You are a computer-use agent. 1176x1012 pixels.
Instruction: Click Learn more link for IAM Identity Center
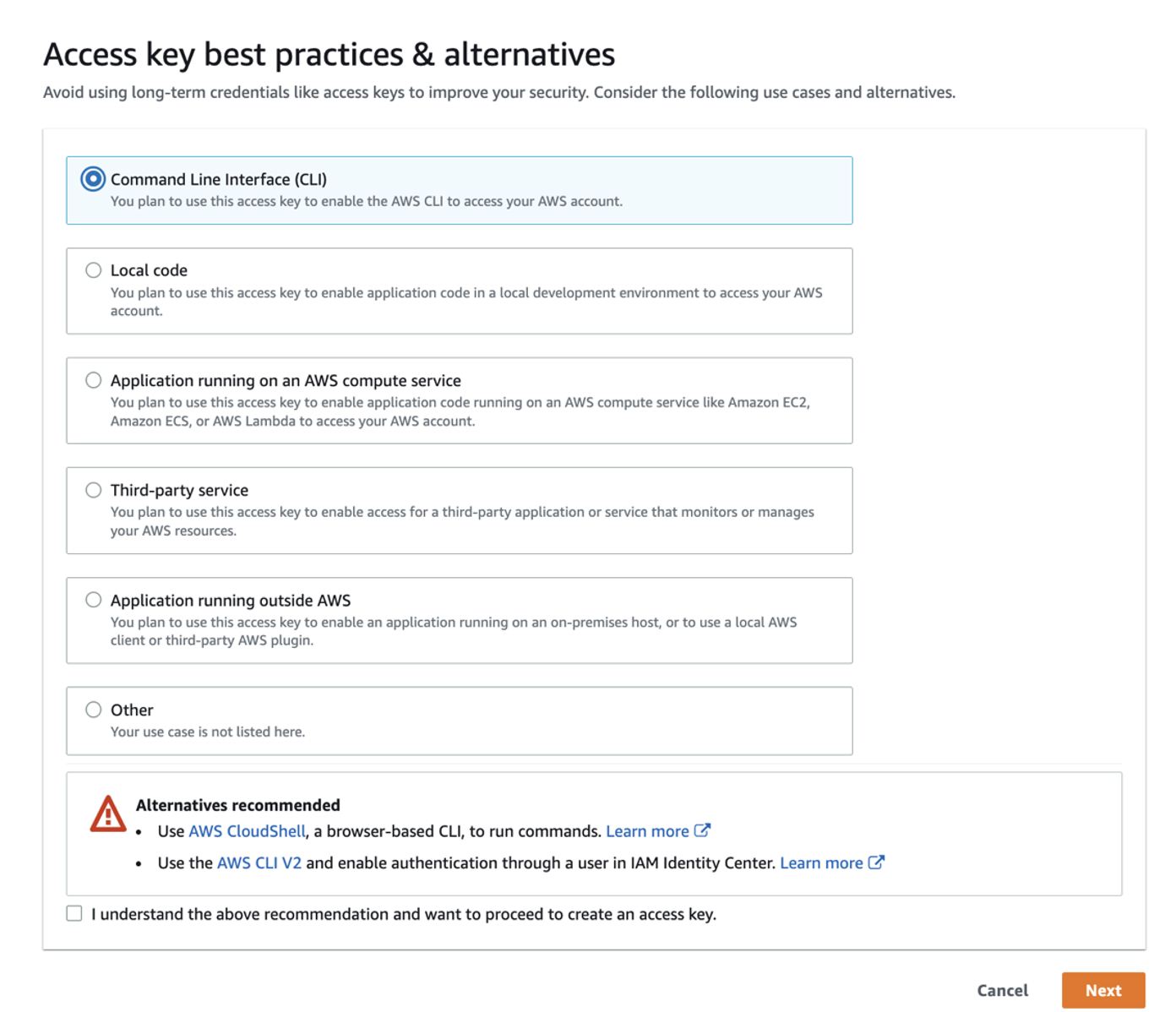click(821, 863)
